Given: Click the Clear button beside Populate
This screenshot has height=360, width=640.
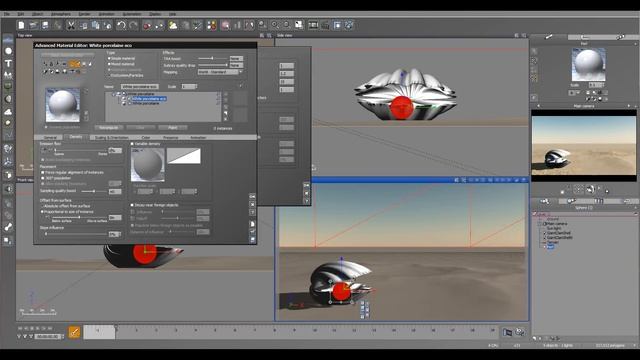Looking at the screenshot, I should (x=140, y=128).
